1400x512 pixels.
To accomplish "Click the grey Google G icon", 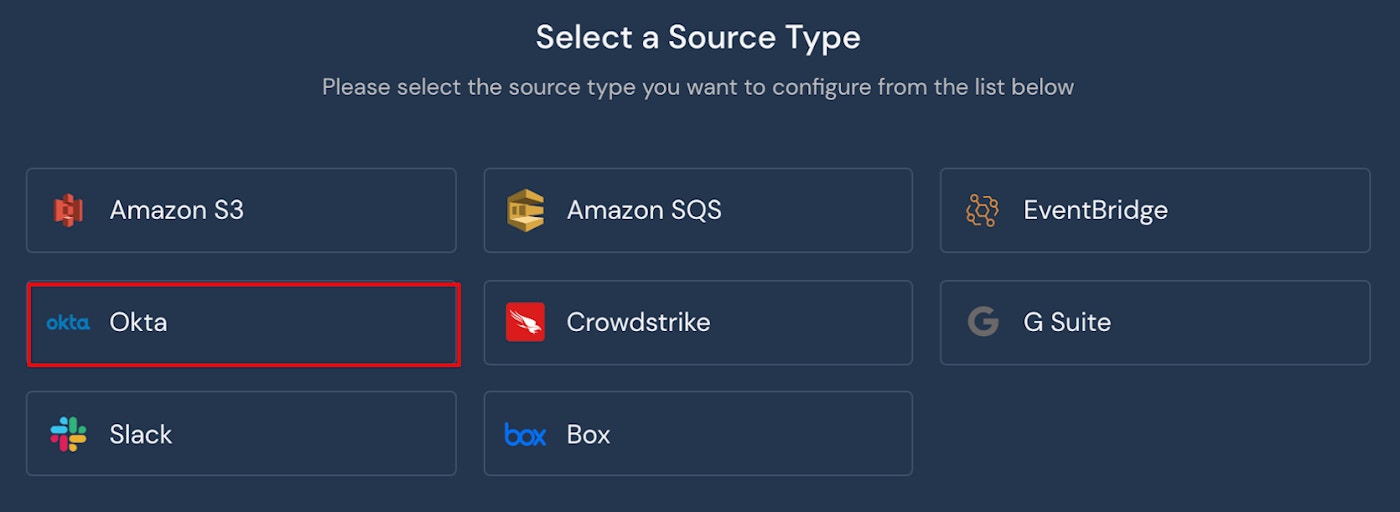I will tap(982, 322).
